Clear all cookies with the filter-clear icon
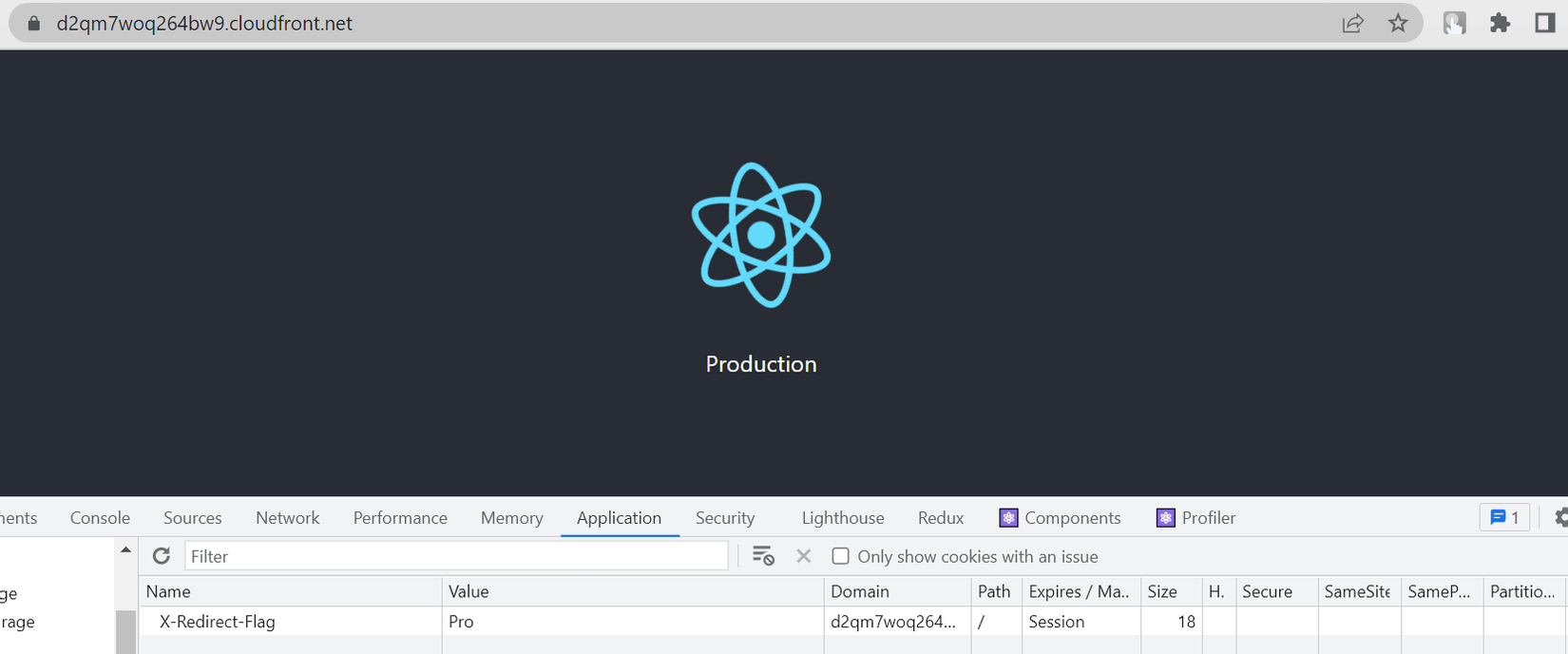This screenshot has height=654, width=1568. click(x=763, y=556)
